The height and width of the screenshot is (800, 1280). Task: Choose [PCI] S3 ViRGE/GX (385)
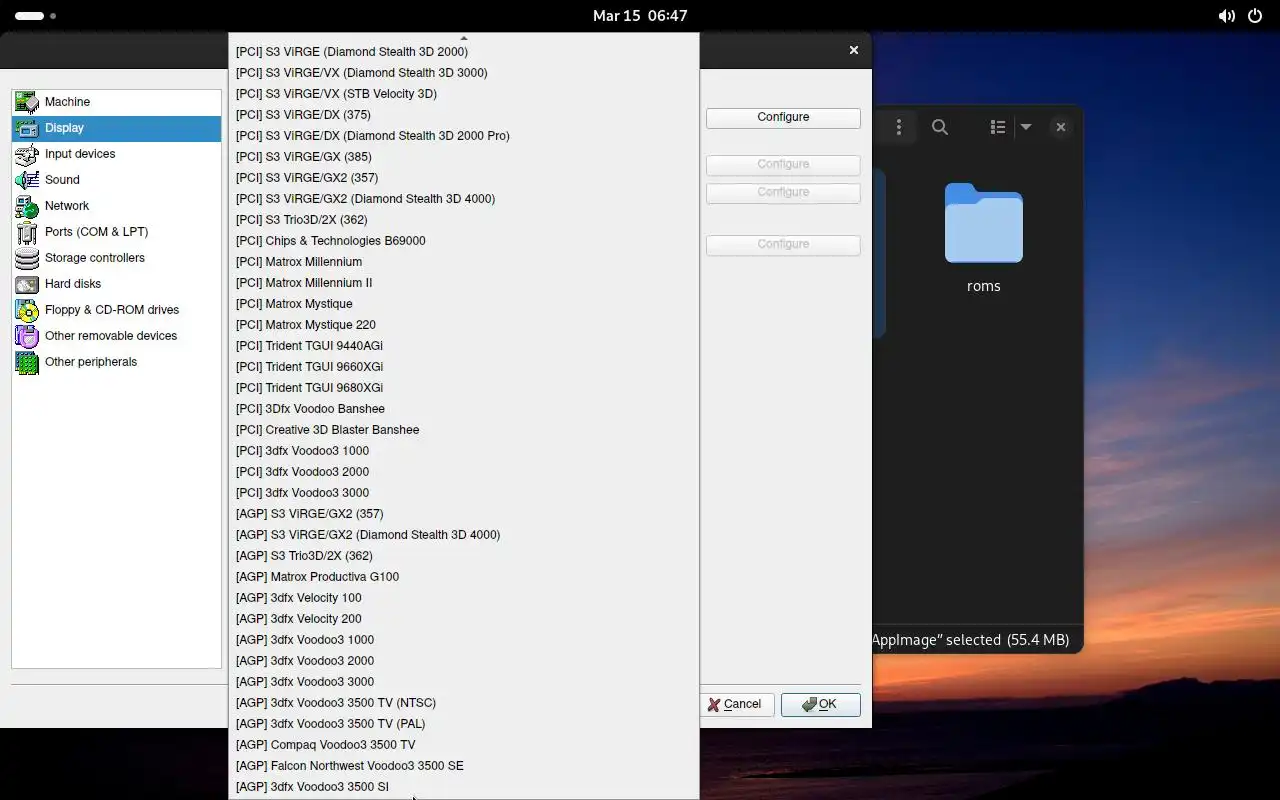(463, 157)
